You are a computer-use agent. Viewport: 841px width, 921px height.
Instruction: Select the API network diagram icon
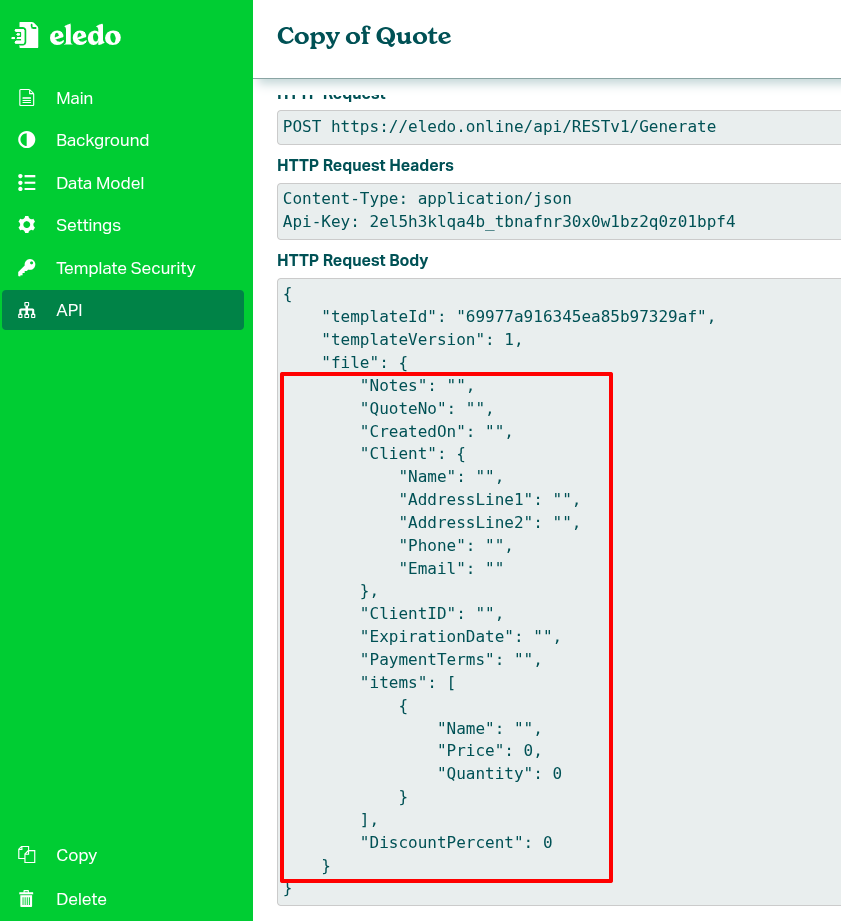pyautogui.click(x=29, y=310)
